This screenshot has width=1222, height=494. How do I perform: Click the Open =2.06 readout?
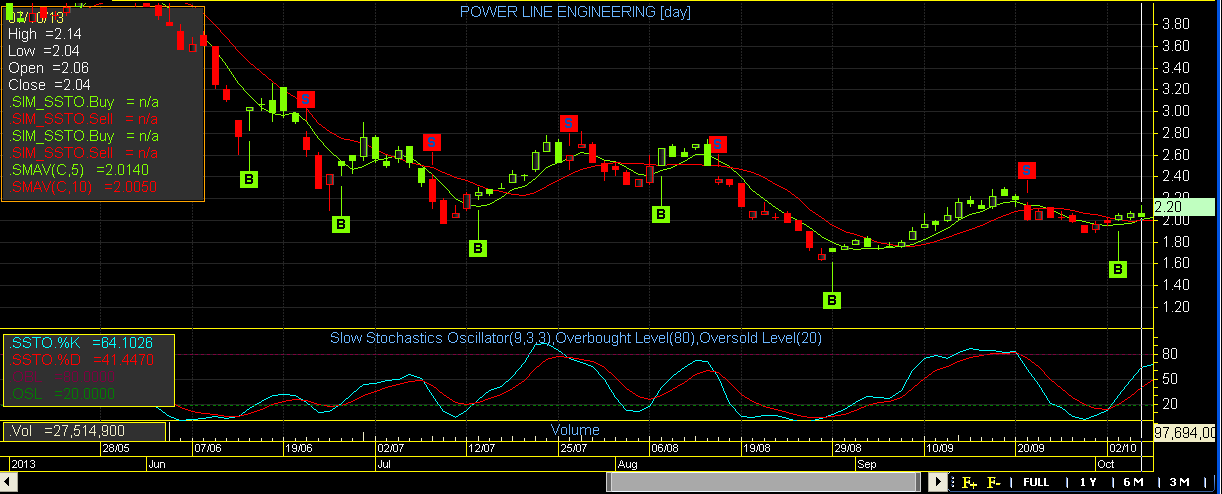(48, 67)
